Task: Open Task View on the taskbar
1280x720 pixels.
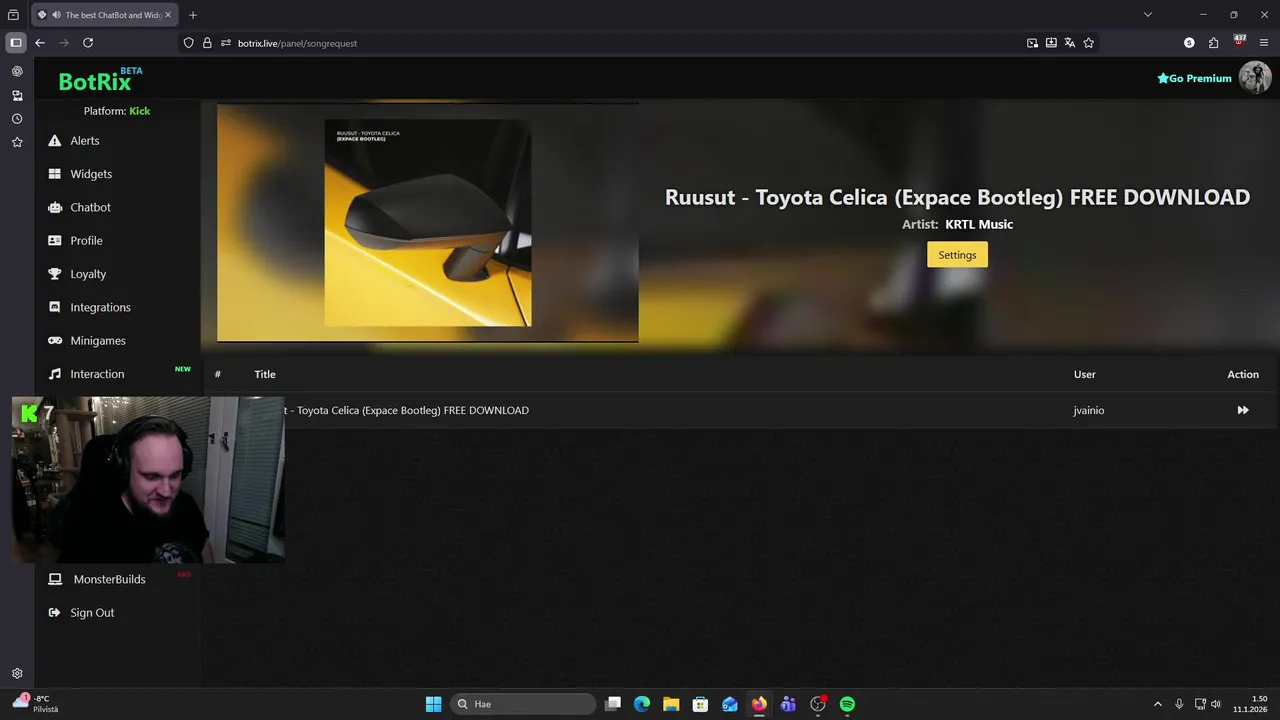Action: coord(613,704)
